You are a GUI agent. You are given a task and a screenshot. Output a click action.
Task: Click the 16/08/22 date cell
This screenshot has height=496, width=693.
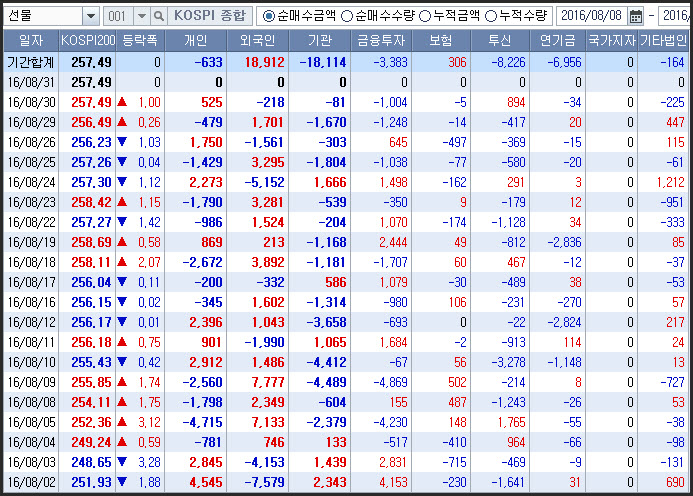coord(31,222)
